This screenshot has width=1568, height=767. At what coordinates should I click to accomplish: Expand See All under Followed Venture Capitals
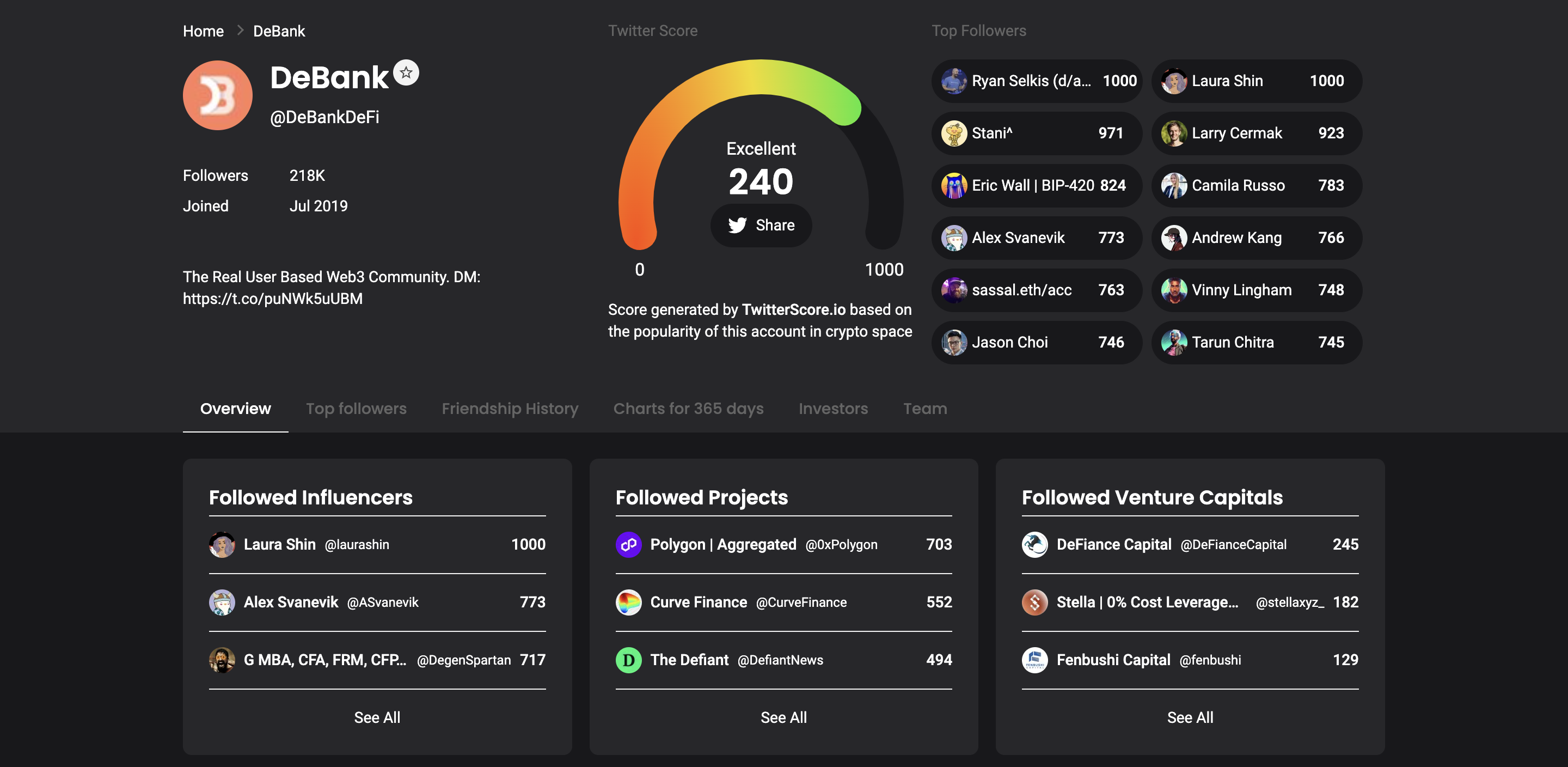(x=1190, y=717)
